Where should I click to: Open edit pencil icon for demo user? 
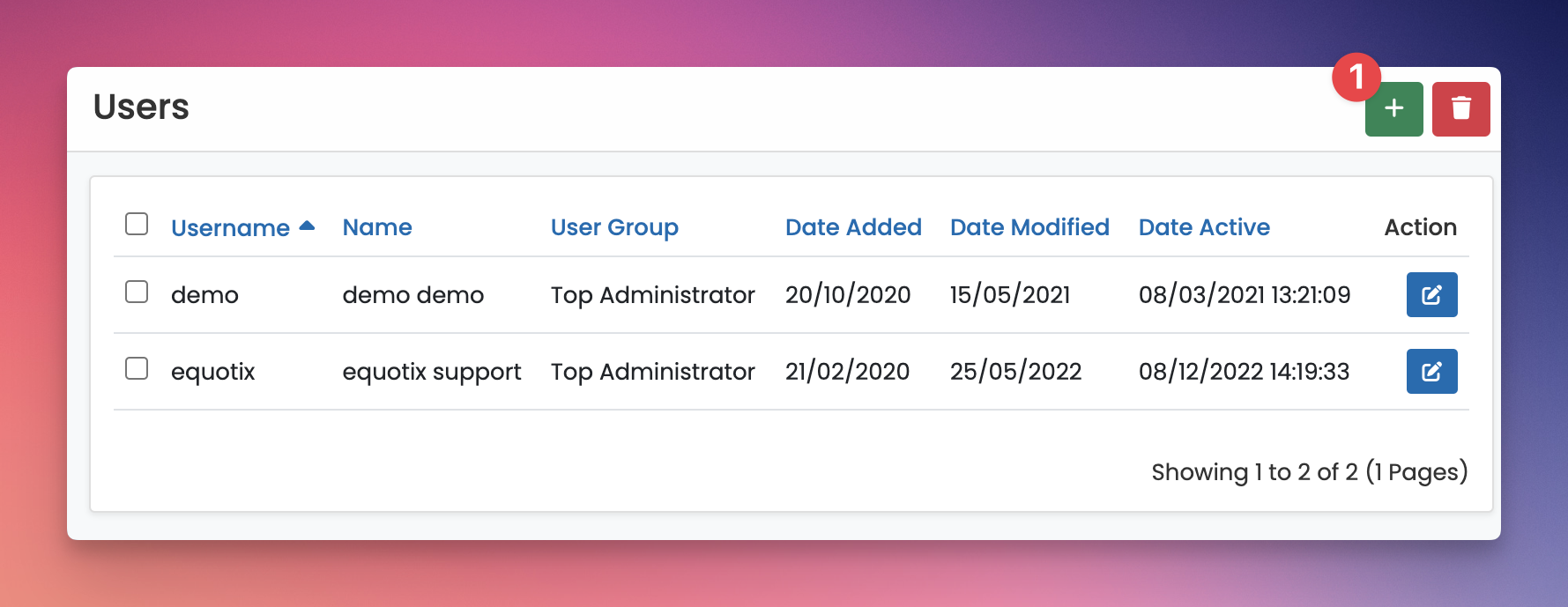1431,294
